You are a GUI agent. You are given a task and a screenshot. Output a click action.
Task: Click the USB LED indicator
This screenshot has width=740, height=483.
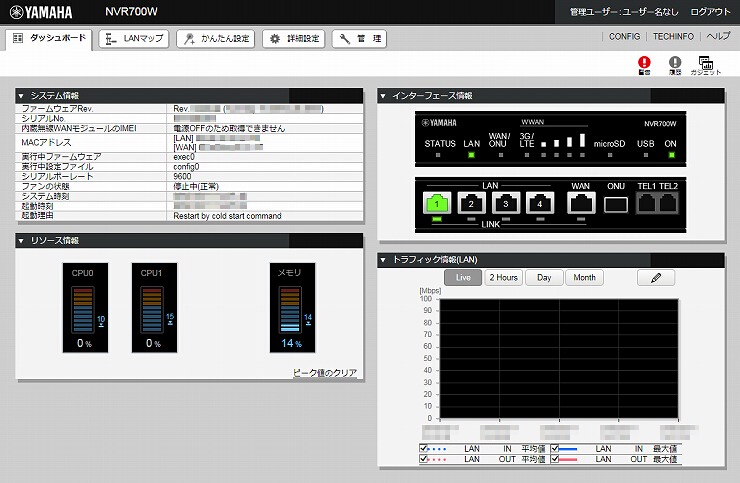[x=646, y=155]
